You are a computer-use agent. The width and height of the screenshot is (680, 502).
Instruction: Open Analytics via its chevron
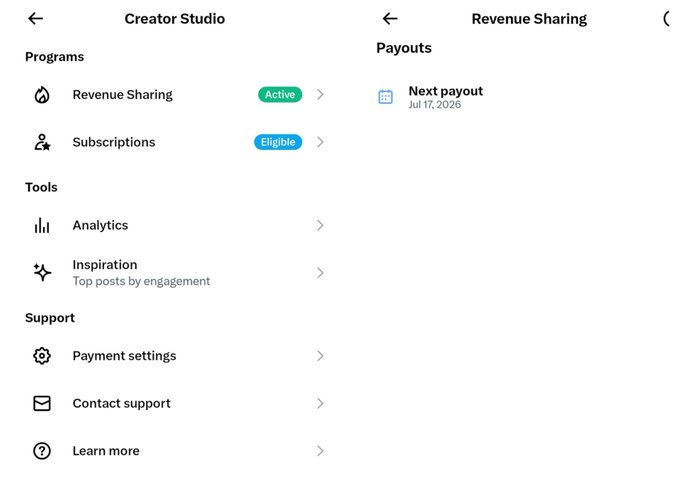pos(320,225)
